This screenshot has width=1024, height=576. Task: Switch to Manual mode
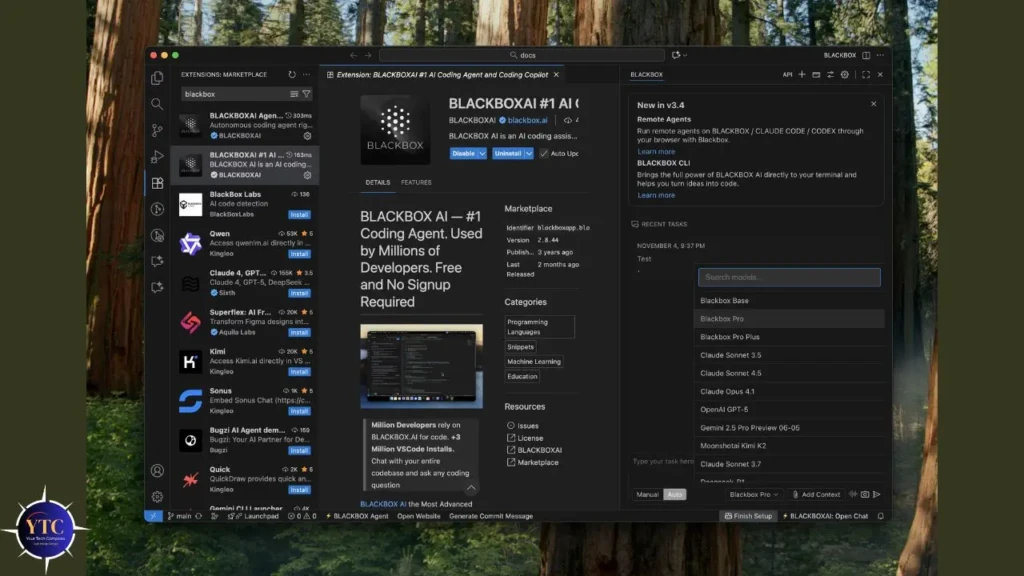[647, 494]
